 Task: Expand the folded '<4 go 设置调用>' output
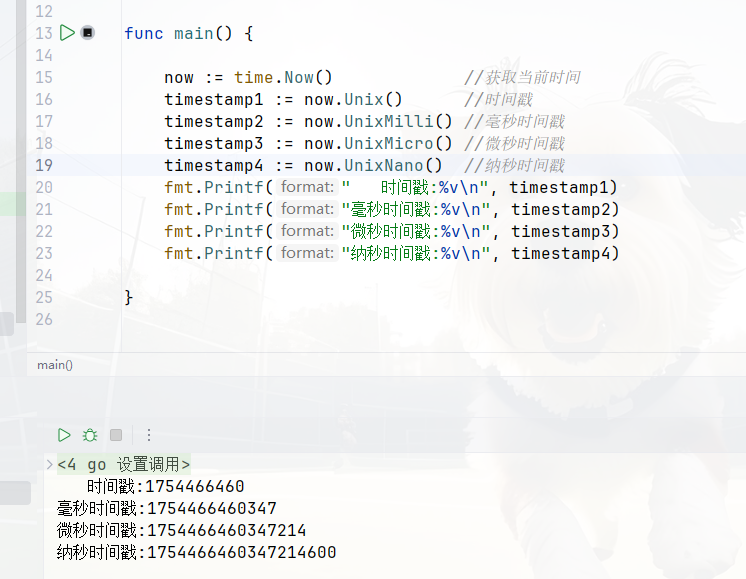pos(49,464)
